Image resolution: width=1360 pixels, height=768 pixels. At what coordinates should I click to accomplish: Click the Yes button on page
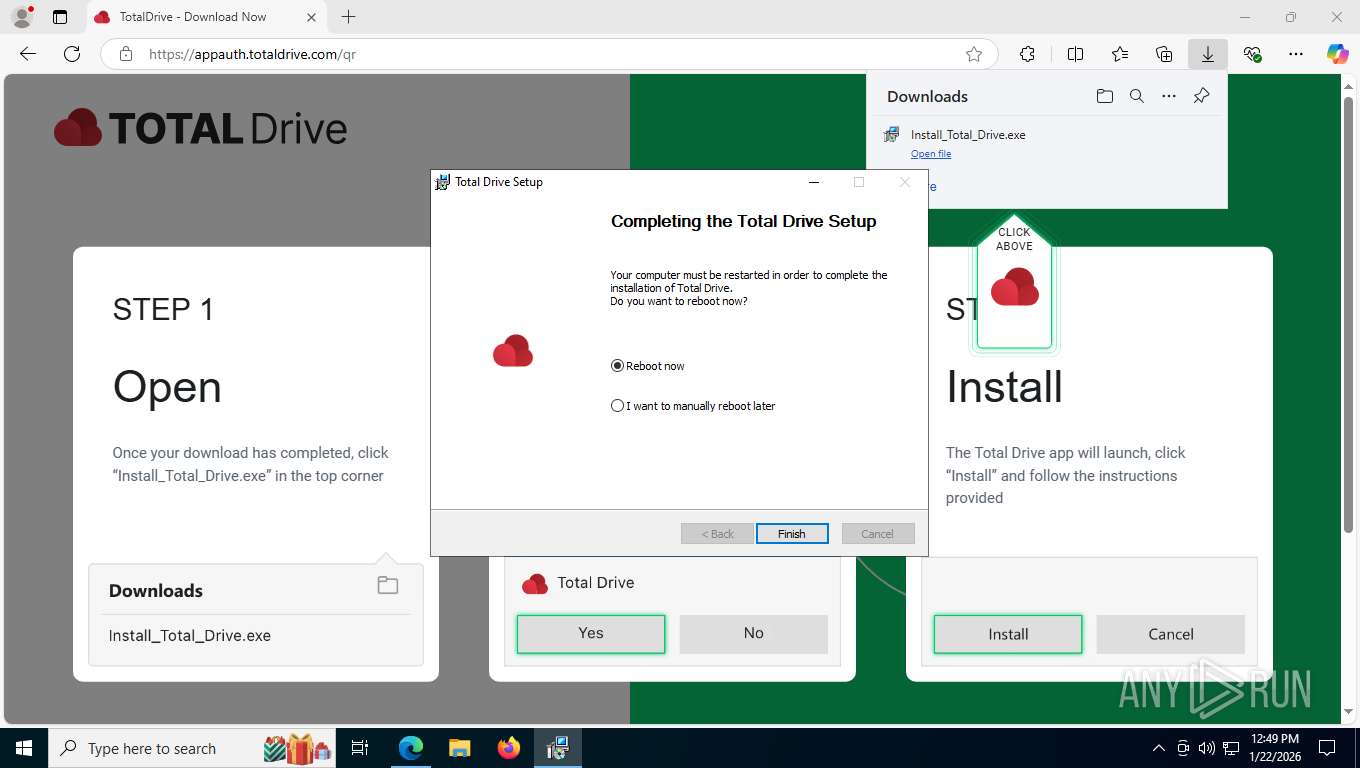pyautogui.click(x=591, y=634)
